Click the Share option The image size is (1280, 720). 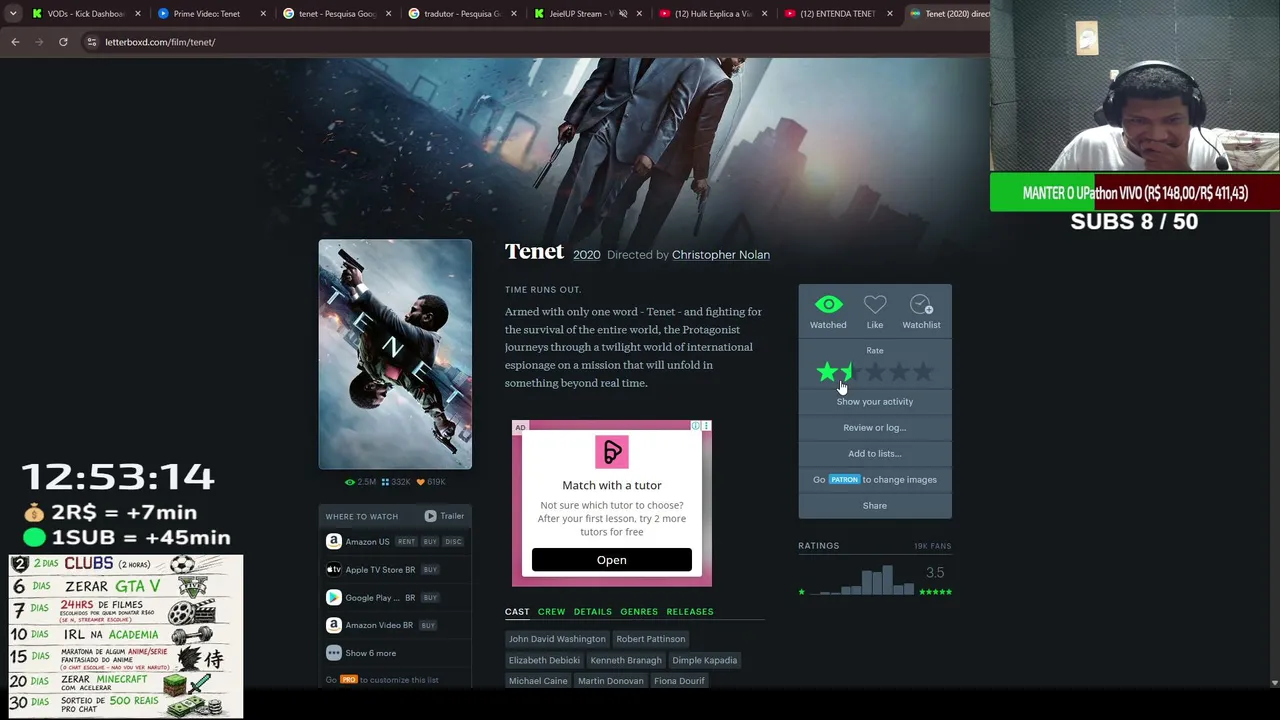click(x=875, y=505)
